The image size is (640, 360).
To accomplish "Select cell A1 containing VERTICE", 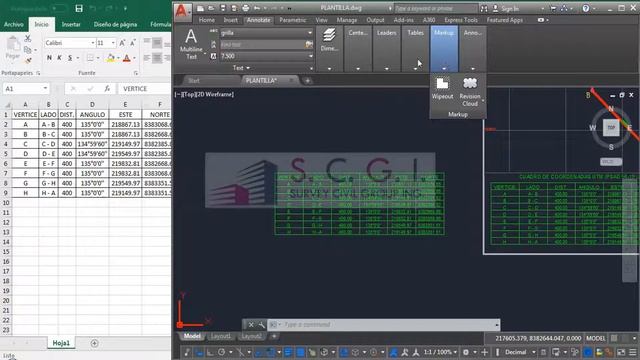I will 25,115.
